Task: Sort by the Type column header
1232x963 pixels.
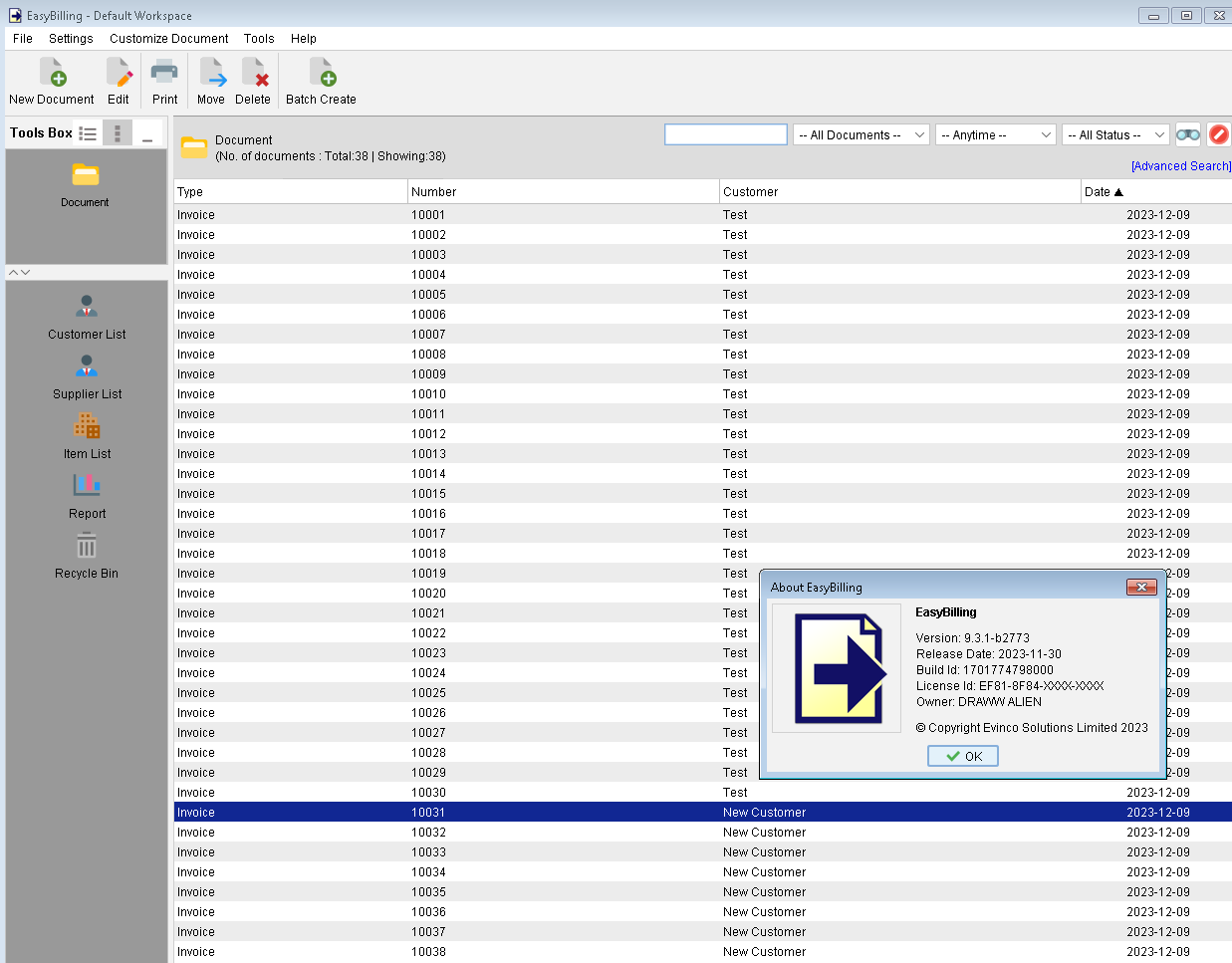Action: [291, 191]
